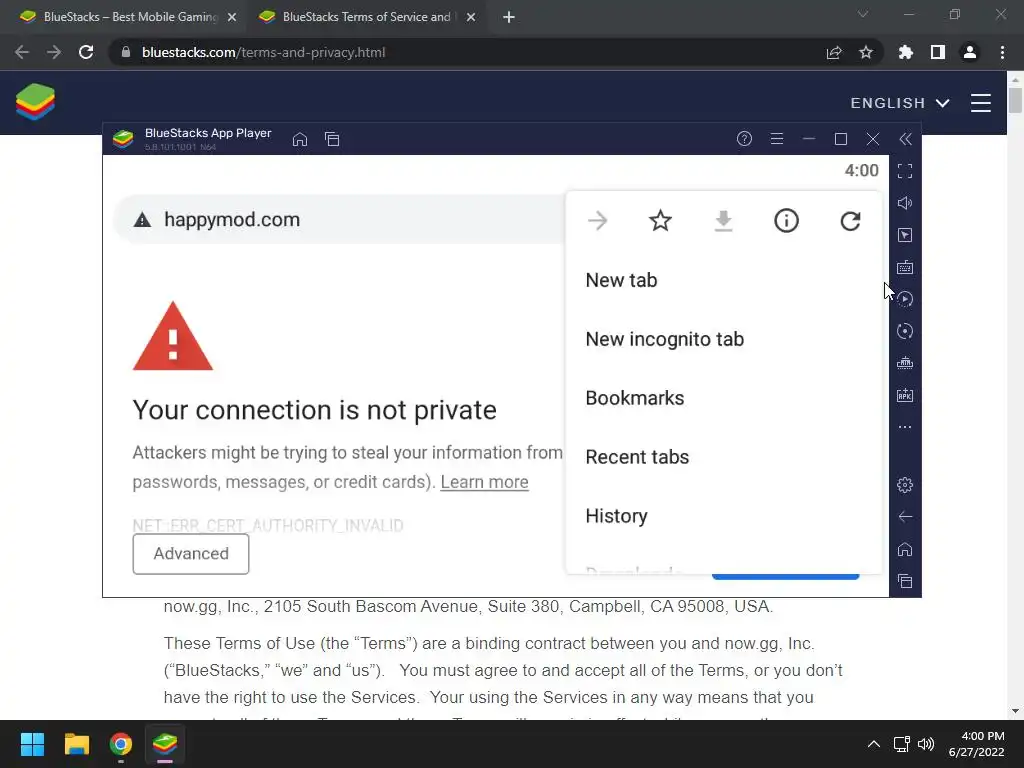Open the keyboard controls sidebar icon

(x=905, y=267)
